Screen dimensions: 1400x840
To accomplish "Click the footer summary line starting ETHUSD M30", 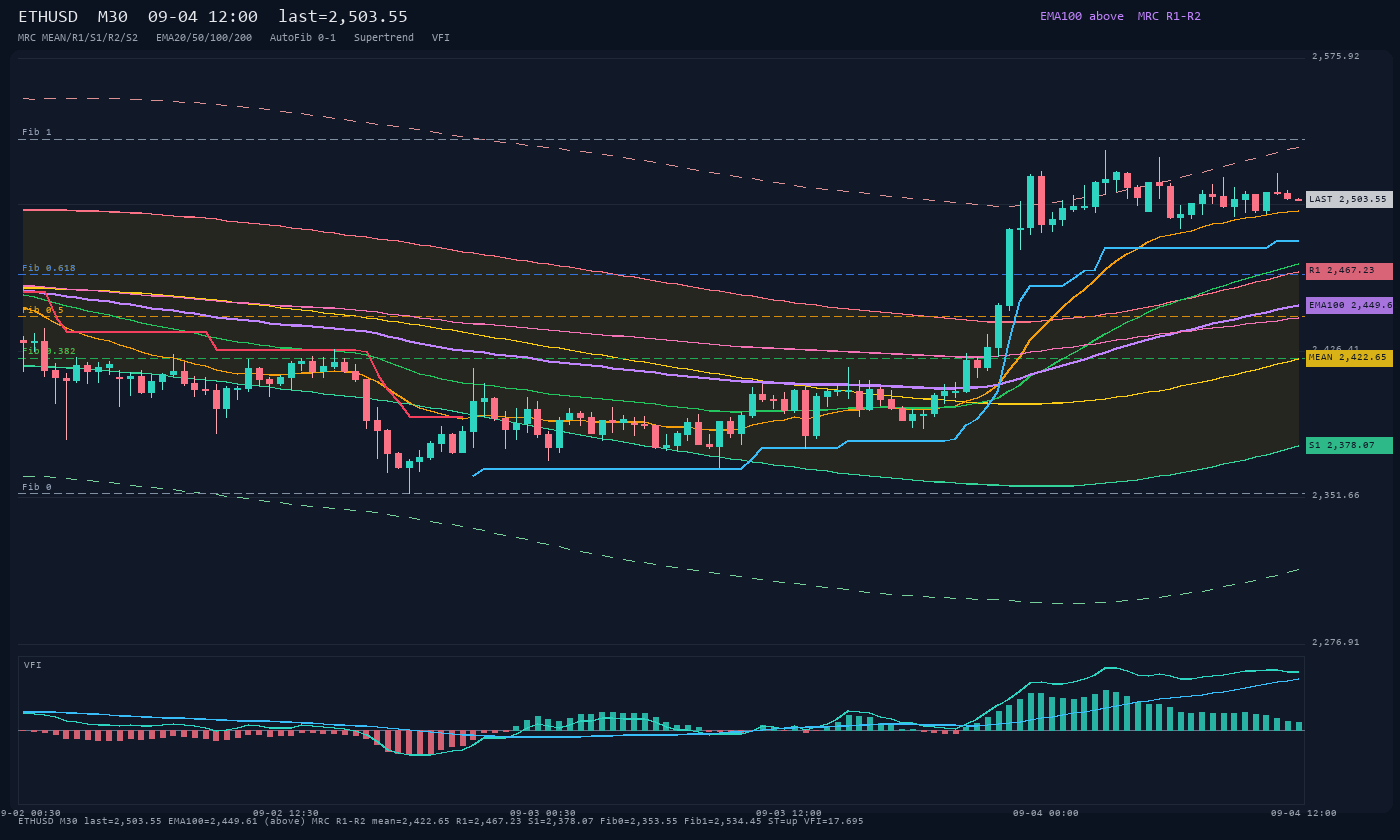I will pos(441,821).
